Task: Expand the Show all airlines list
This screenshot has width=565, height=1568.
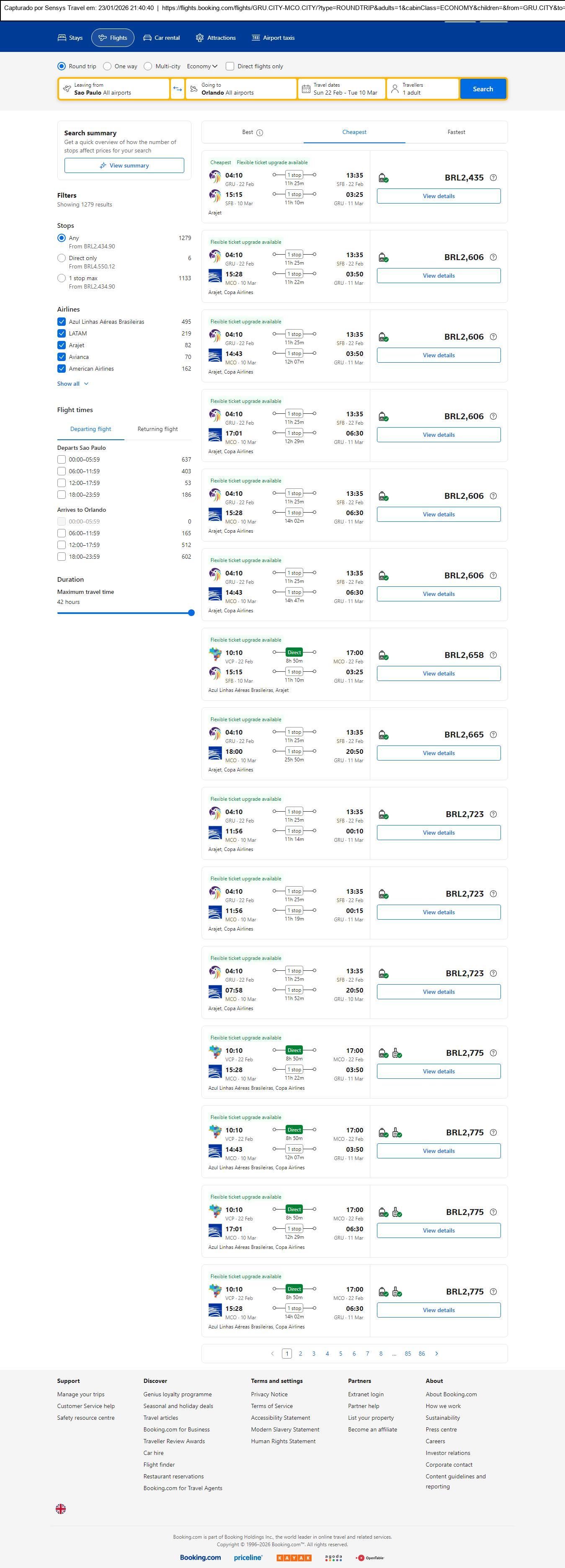Action: pyautogui.click(x=73, y=384)
